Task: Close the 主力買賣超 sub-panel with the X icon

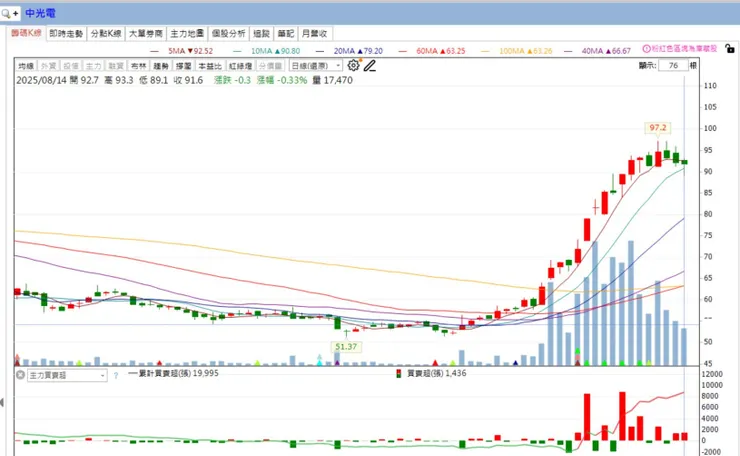Action: [20, 375]
